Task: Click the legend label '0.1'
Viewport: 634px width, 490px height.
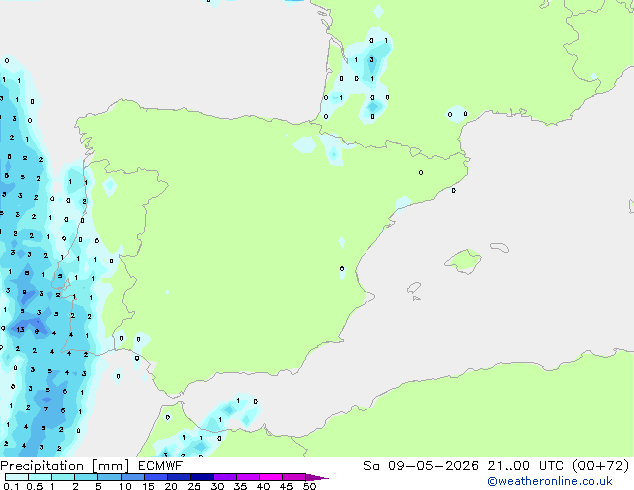Action: [x=11, y=486]
